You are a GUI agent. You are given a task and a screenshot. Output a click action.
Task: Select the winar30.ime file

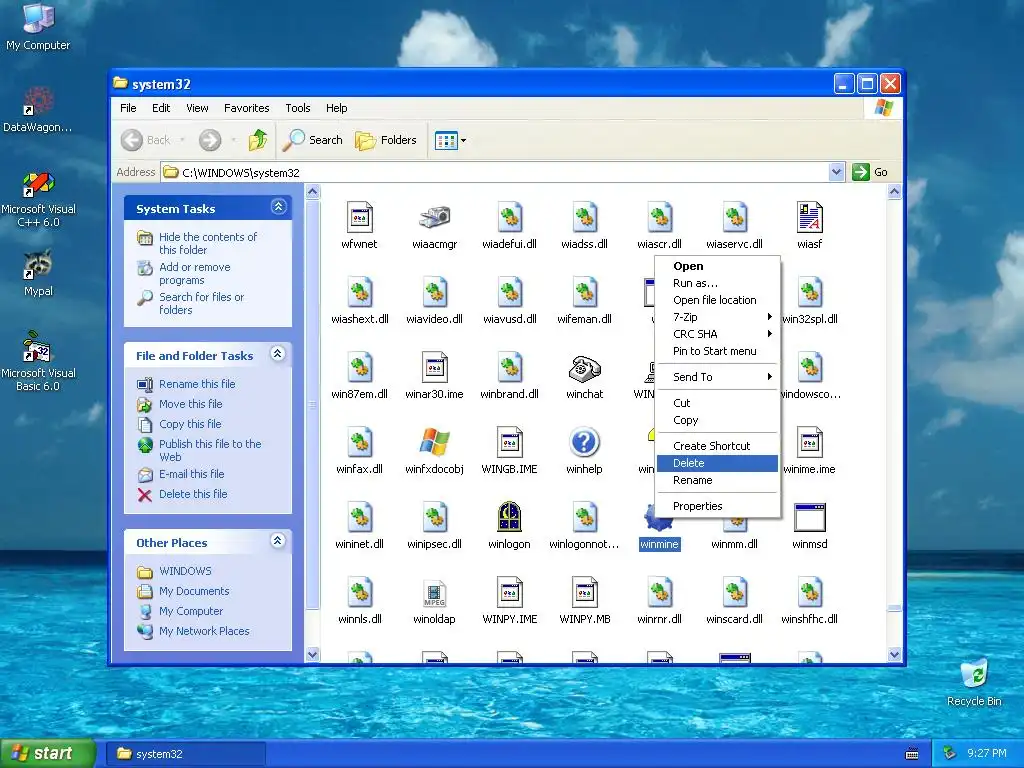tap(434, 376)
